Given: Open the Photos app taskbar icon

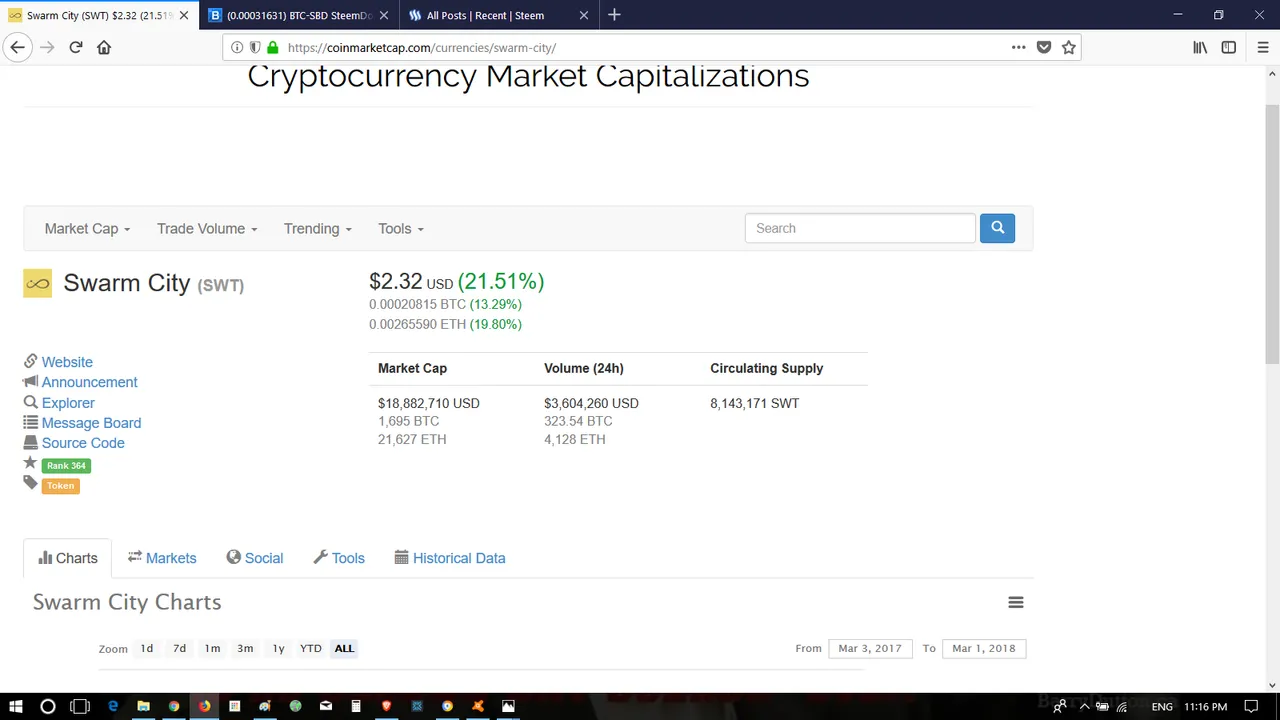Looking at the screenshot, I should [508, 706].
